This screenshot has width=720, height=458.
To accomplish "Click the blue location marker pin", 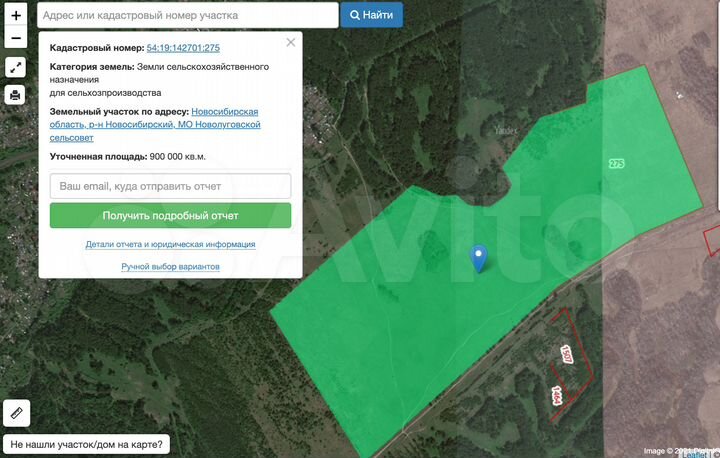I will 479,258.
